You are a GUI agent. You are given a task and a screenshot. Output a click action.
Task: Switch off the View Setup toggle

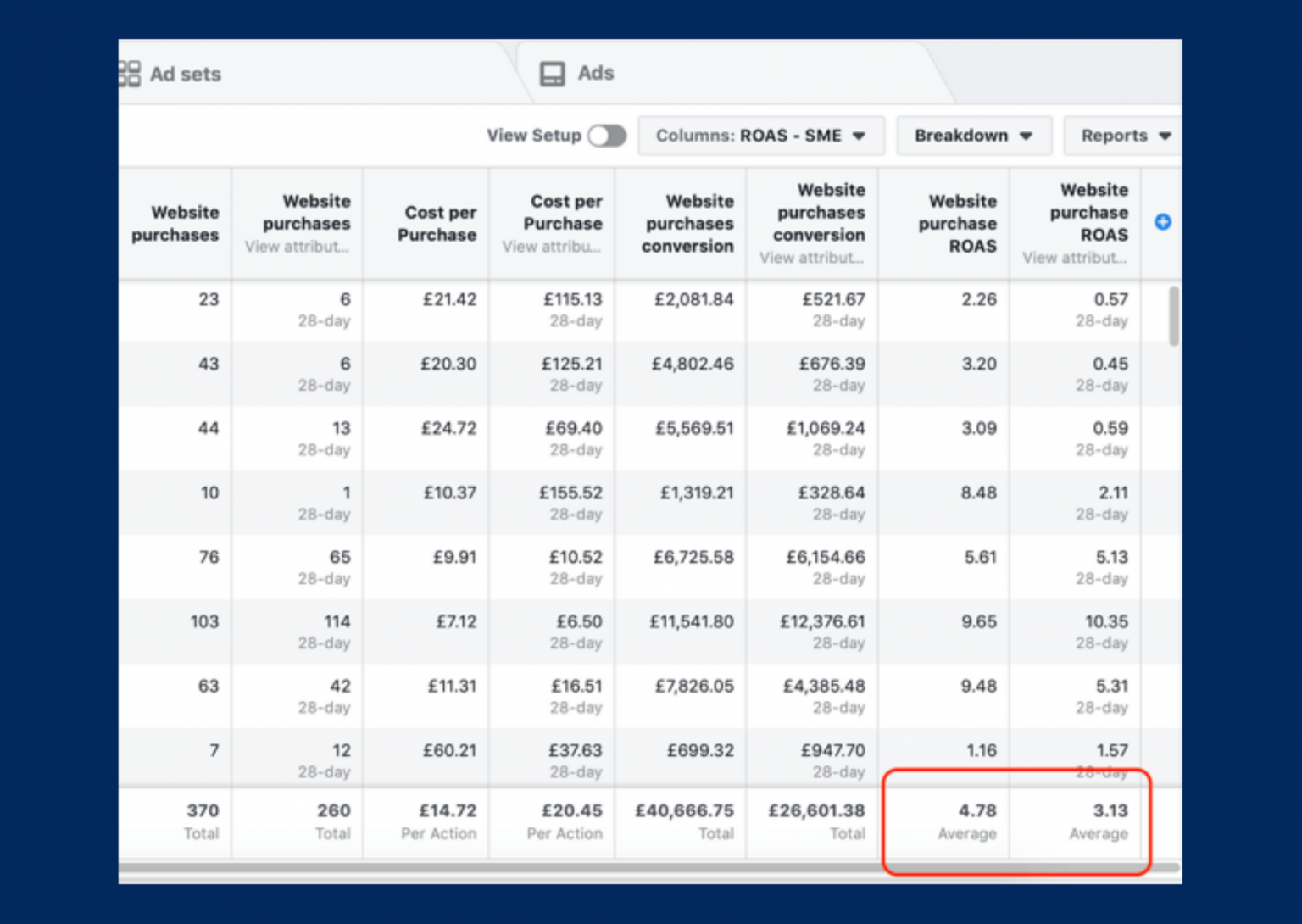pos(607,136)
